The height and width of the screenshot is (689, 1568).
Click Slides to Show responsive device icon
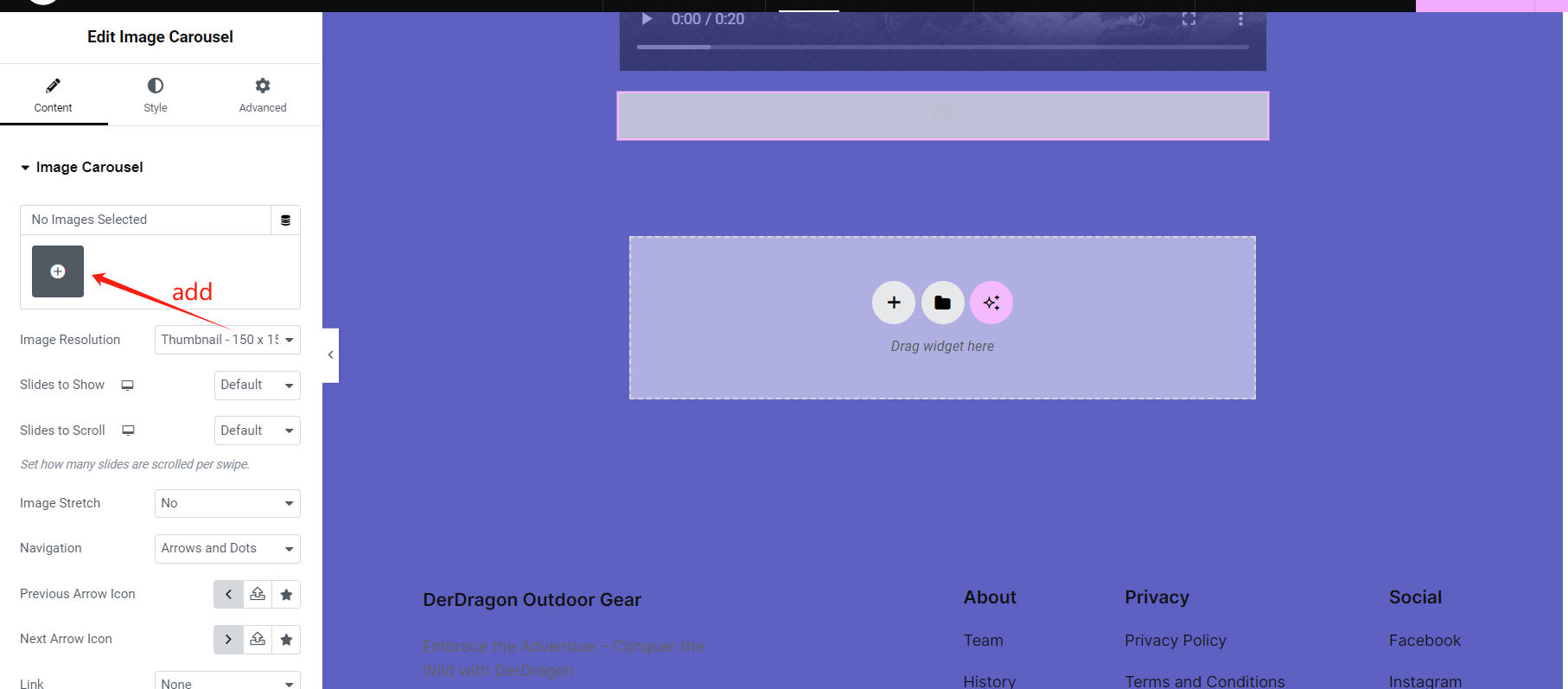[127, 385]
